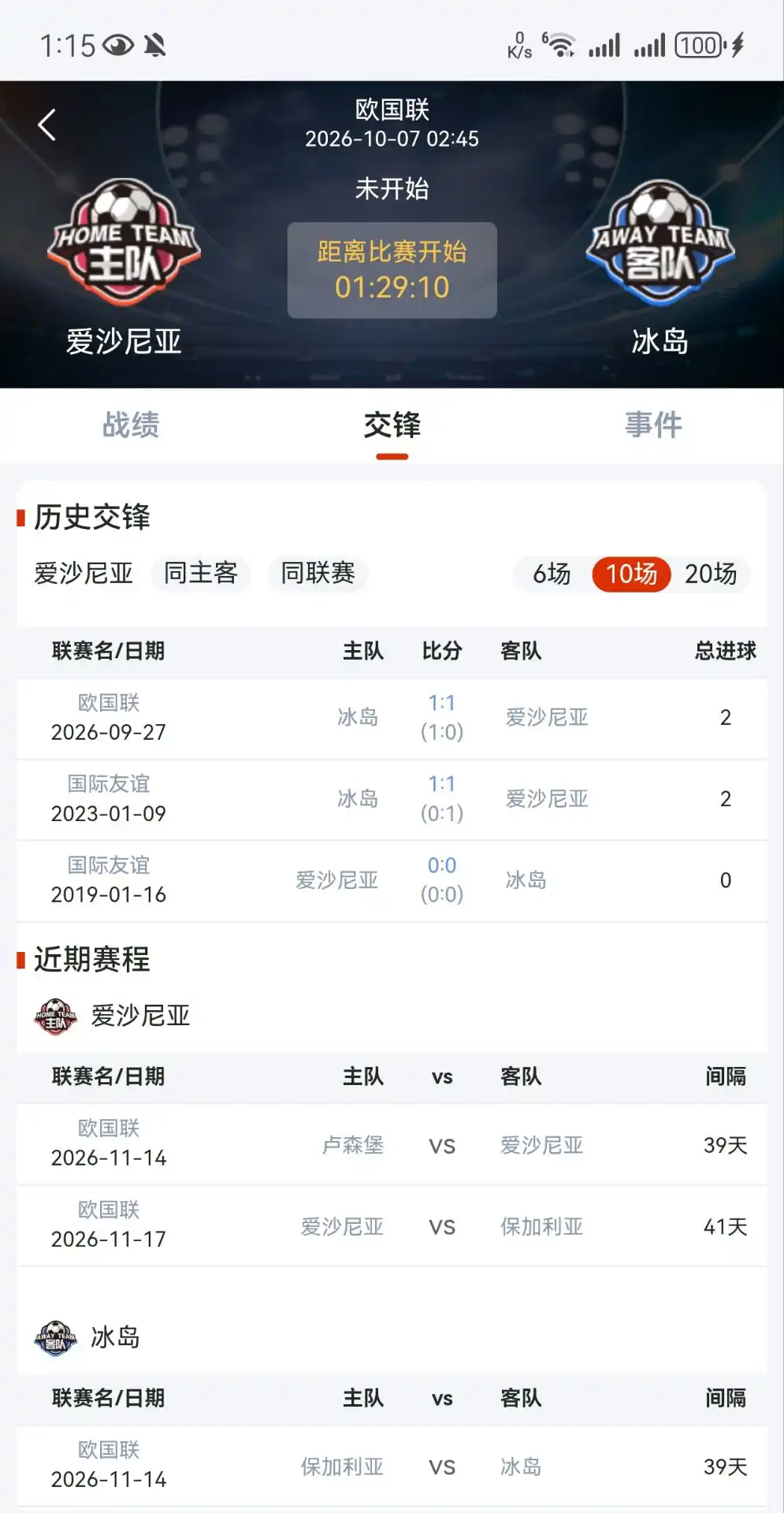Open the 2026-09-27 欧国联 match row
784x1513 pixels.
[392, 718]
